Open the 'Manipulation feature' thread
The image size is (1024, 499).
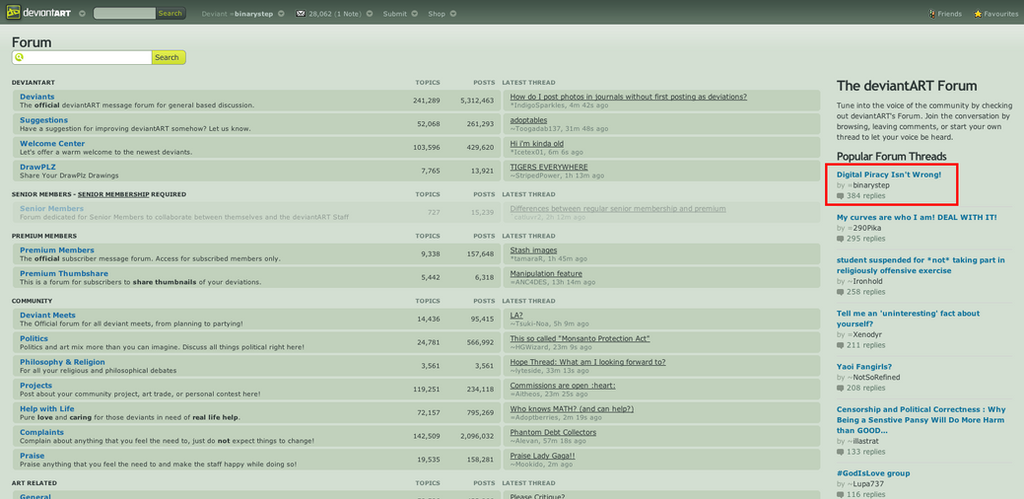(x=546, y=274)
